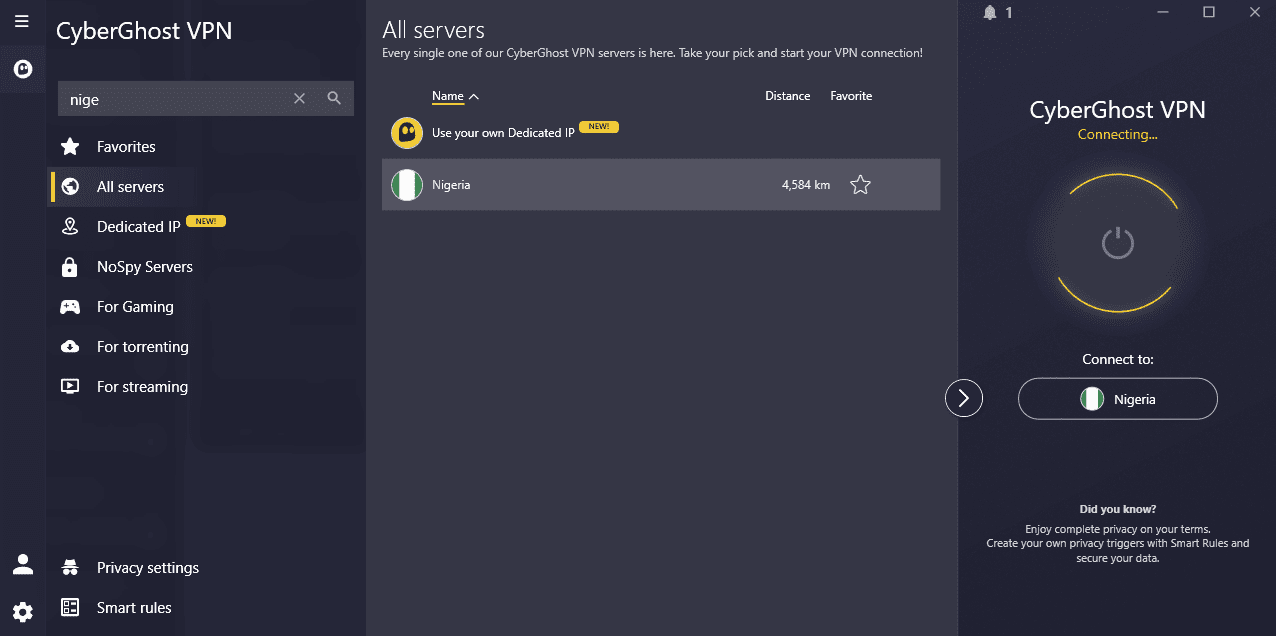This screenshot has height=636, width=1276.
Task: Select the Nigeria server row
Action: point(600,185)
